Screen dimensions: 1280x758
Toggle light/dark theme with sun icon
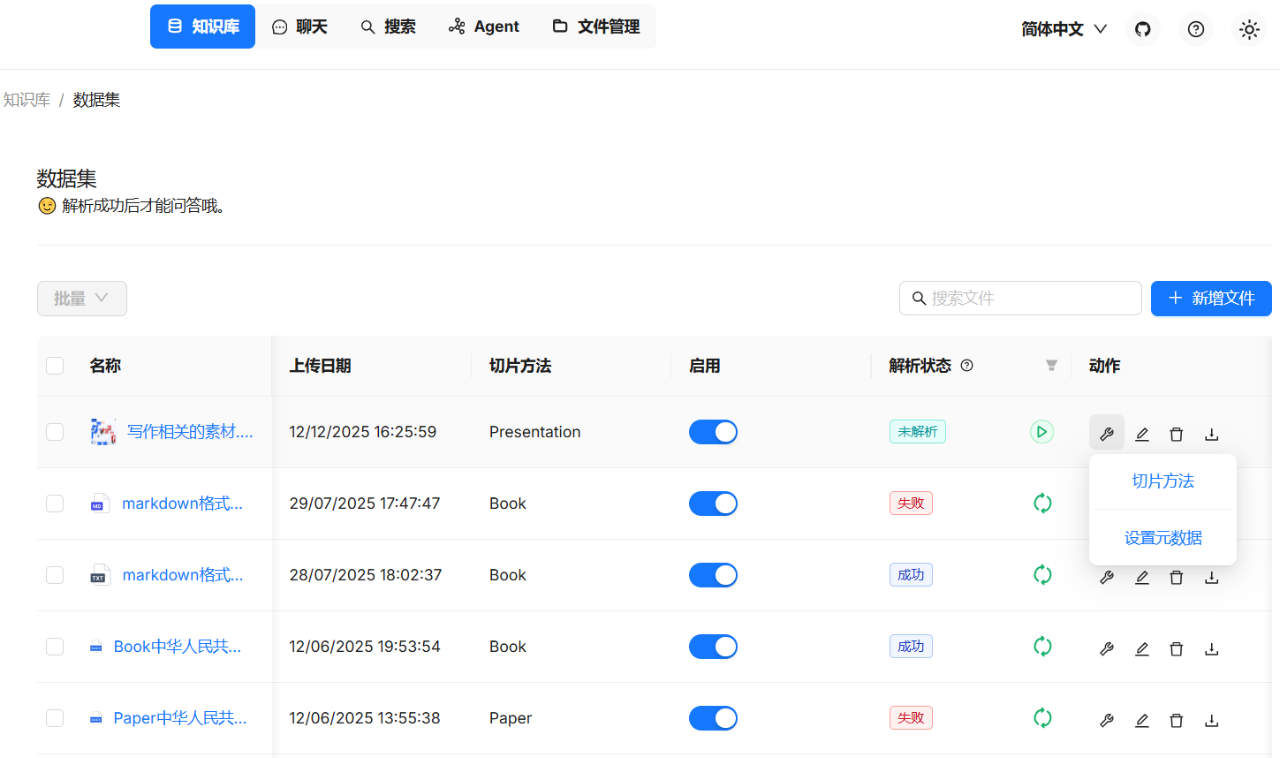1249,30
